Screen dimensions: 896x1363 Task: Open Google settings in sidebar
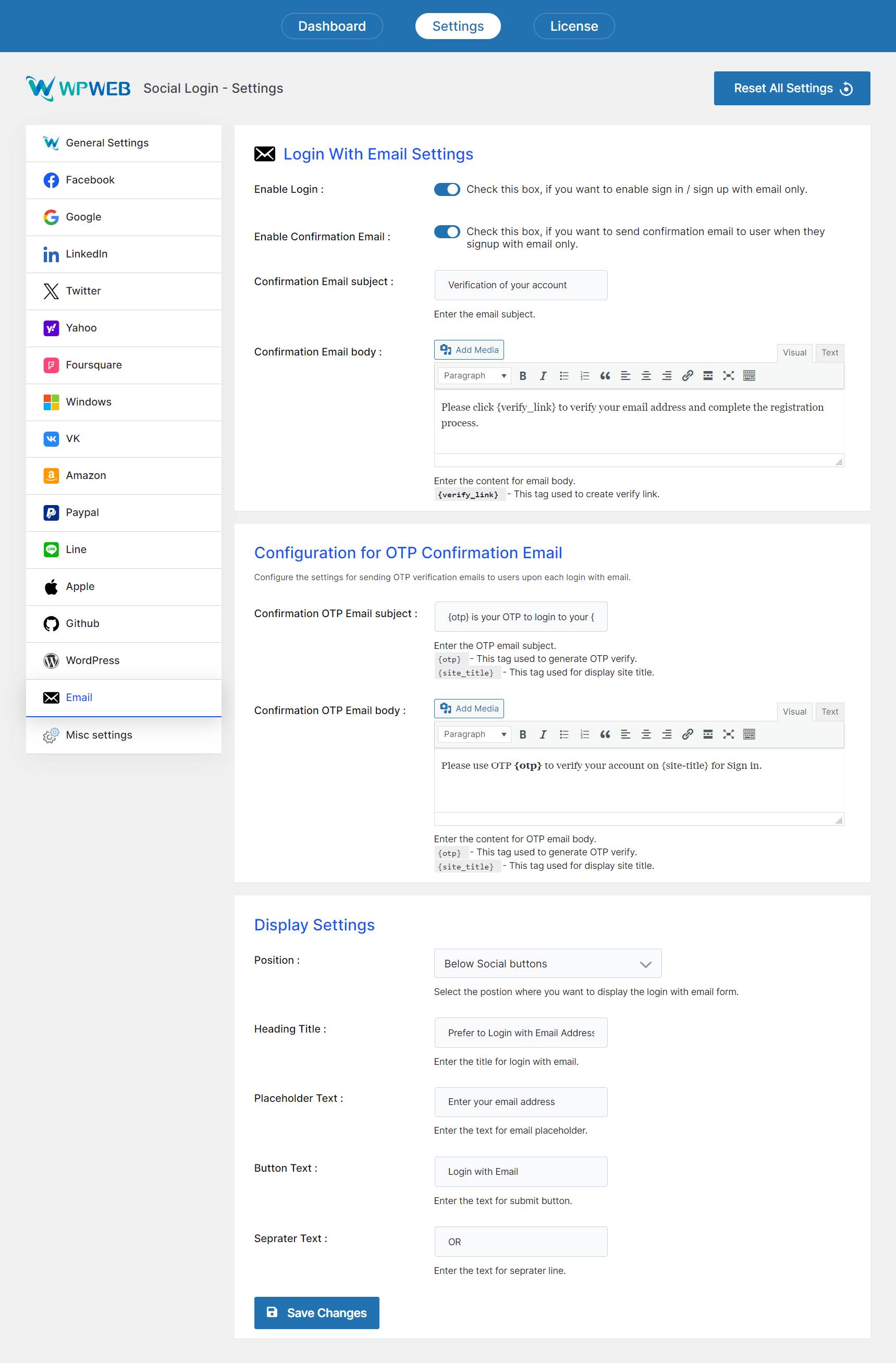pos(83,217)
